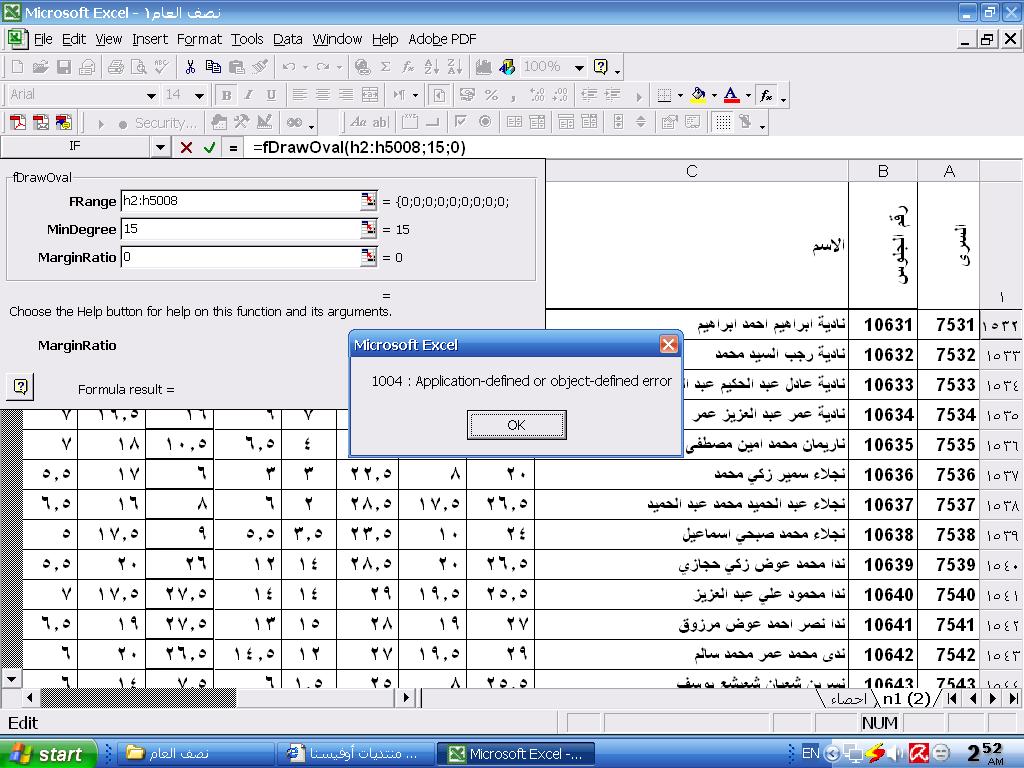Click the MarginRatio input field

[x=240, y=257]
